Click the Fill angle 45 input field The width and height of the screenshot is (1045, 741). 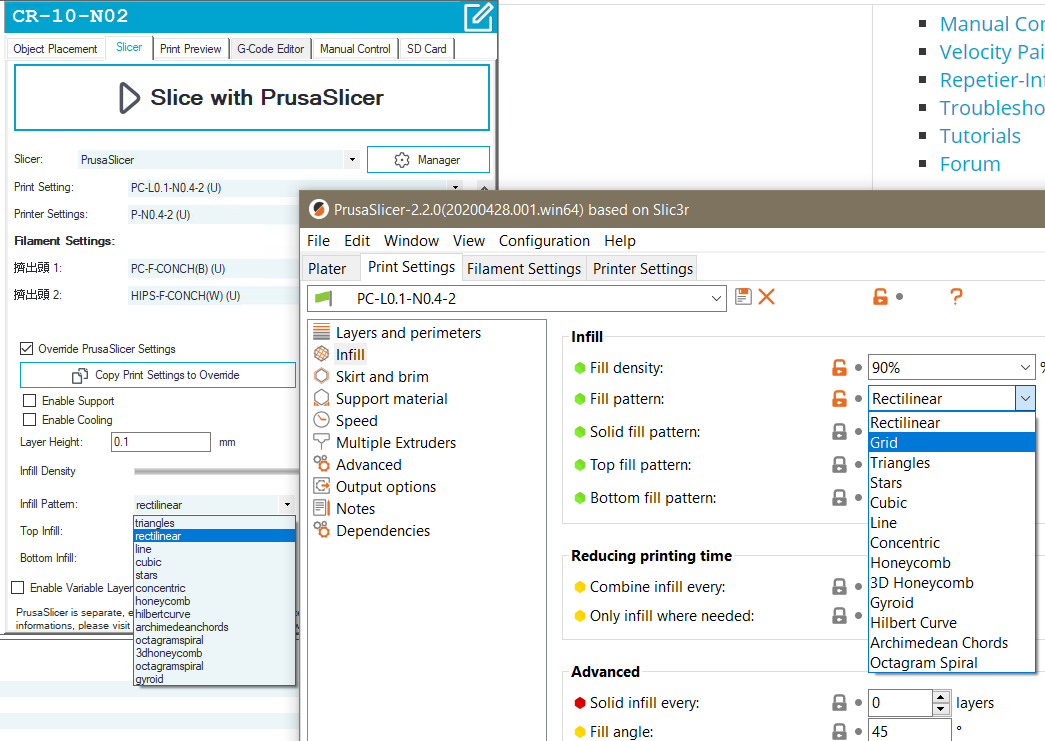(909, 732)
